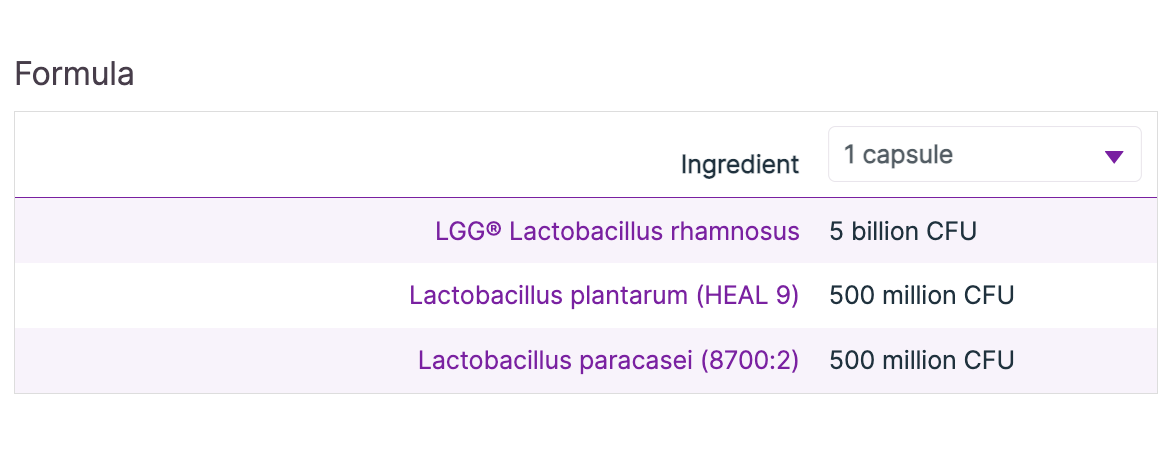Click "LGG" at the start of the first ingredient
The height and width of the screenshot is (454, 1174).
point(460,232)
